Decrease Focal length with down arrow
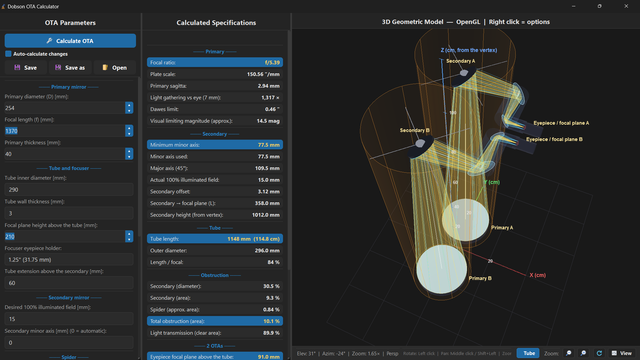640x360 pixels. 129,133
